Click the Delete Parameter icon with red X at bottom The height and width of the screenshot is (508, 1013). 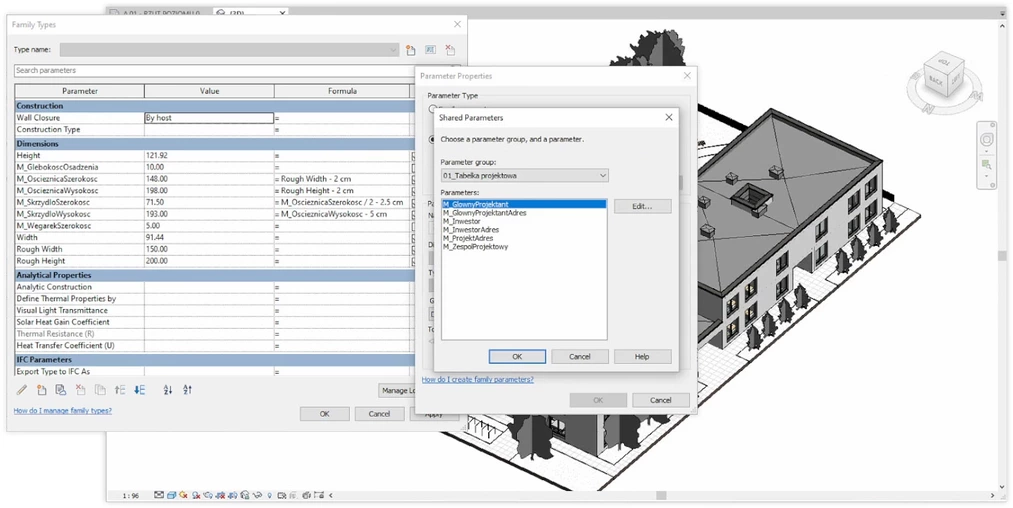pos(80,390)
